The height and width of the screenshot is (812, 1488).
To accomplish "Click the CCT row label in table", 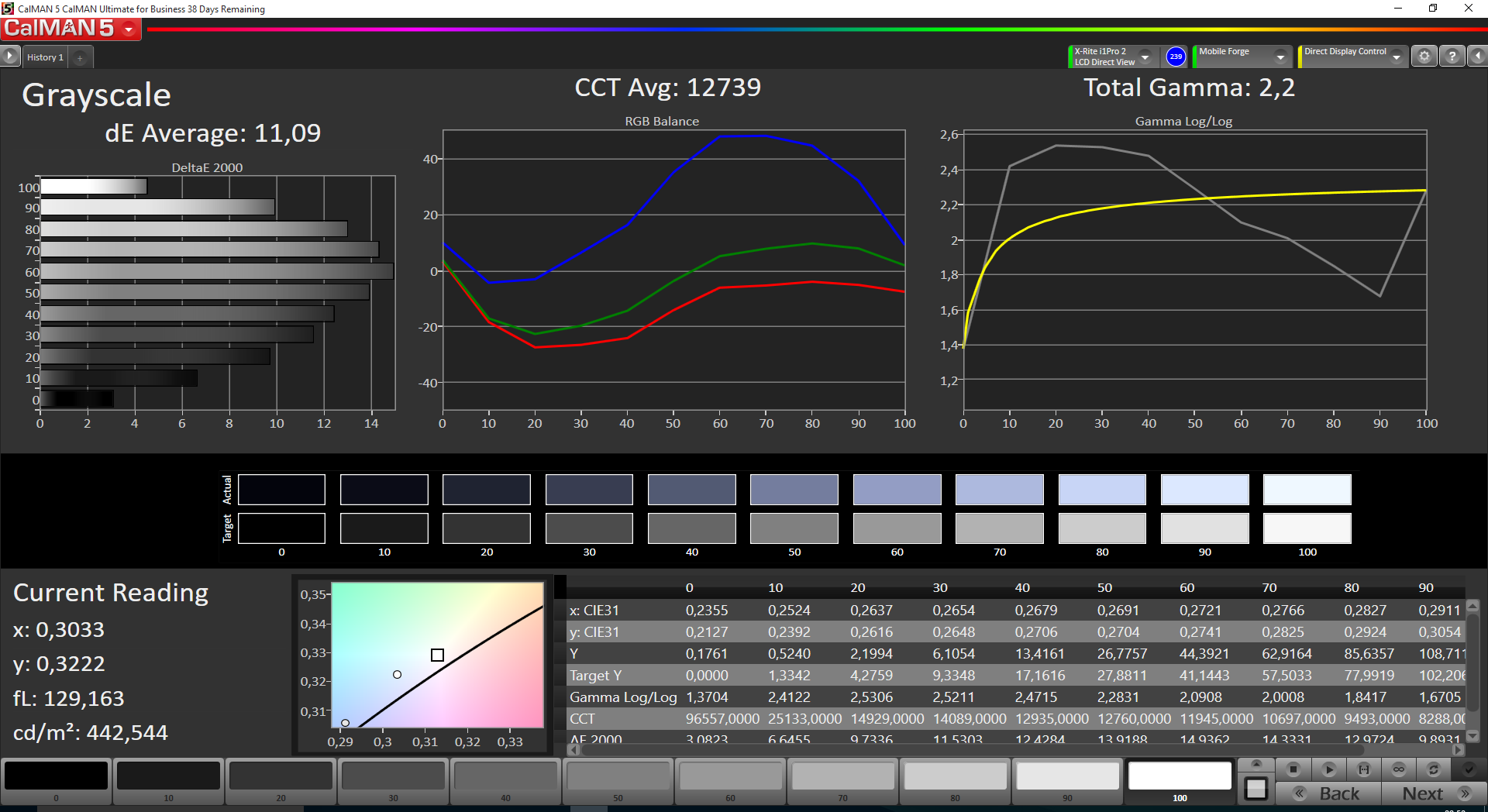I will click(x=582, y=719).
